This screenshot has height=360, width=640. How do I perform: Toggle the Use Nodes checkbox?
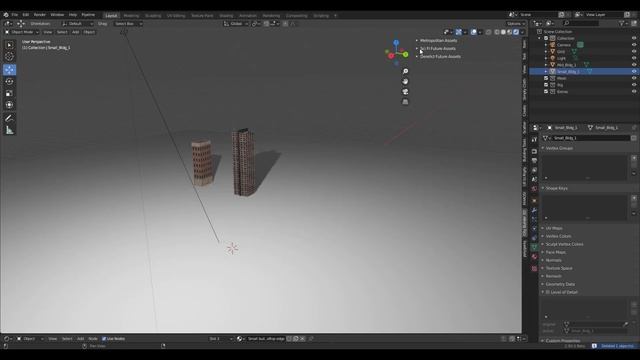pyautogui.click(x=104, y=339)
